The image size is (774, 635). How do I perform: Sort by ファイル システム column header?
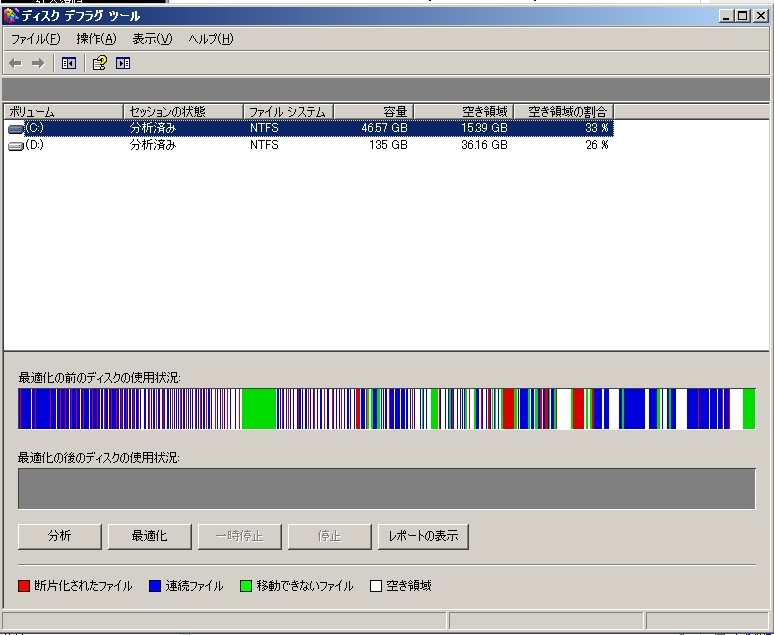tap(289, 112)
